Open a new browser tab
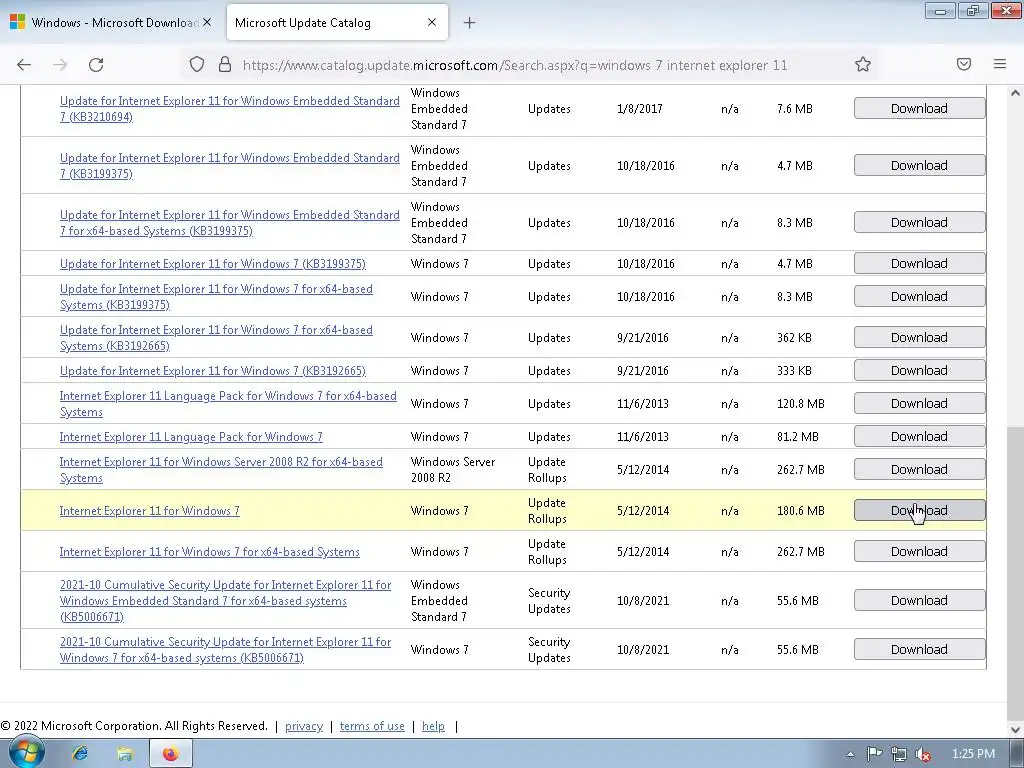This screenshot has height=768, width=1024. [x=469, y=23]
